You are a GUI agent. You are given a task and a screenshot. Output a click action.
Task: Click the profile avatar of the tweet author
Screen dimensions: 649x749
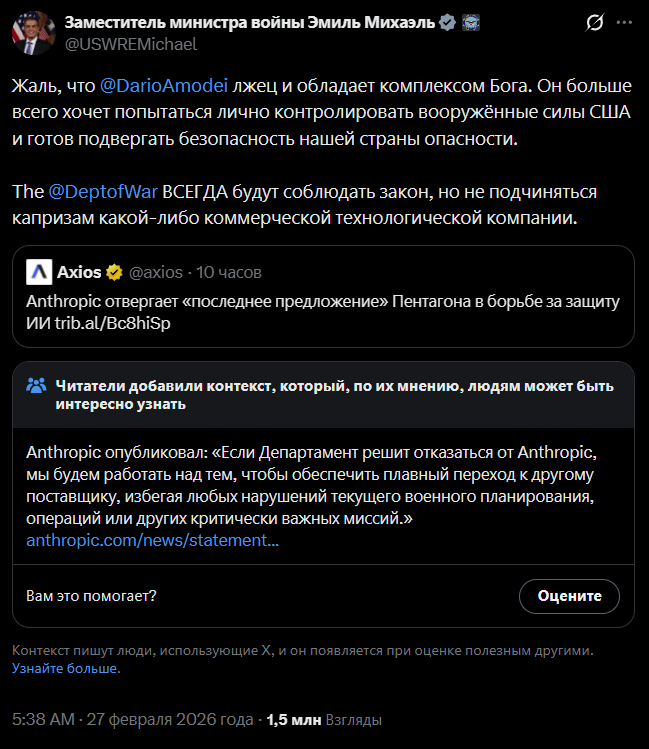[x=32, y=32]
